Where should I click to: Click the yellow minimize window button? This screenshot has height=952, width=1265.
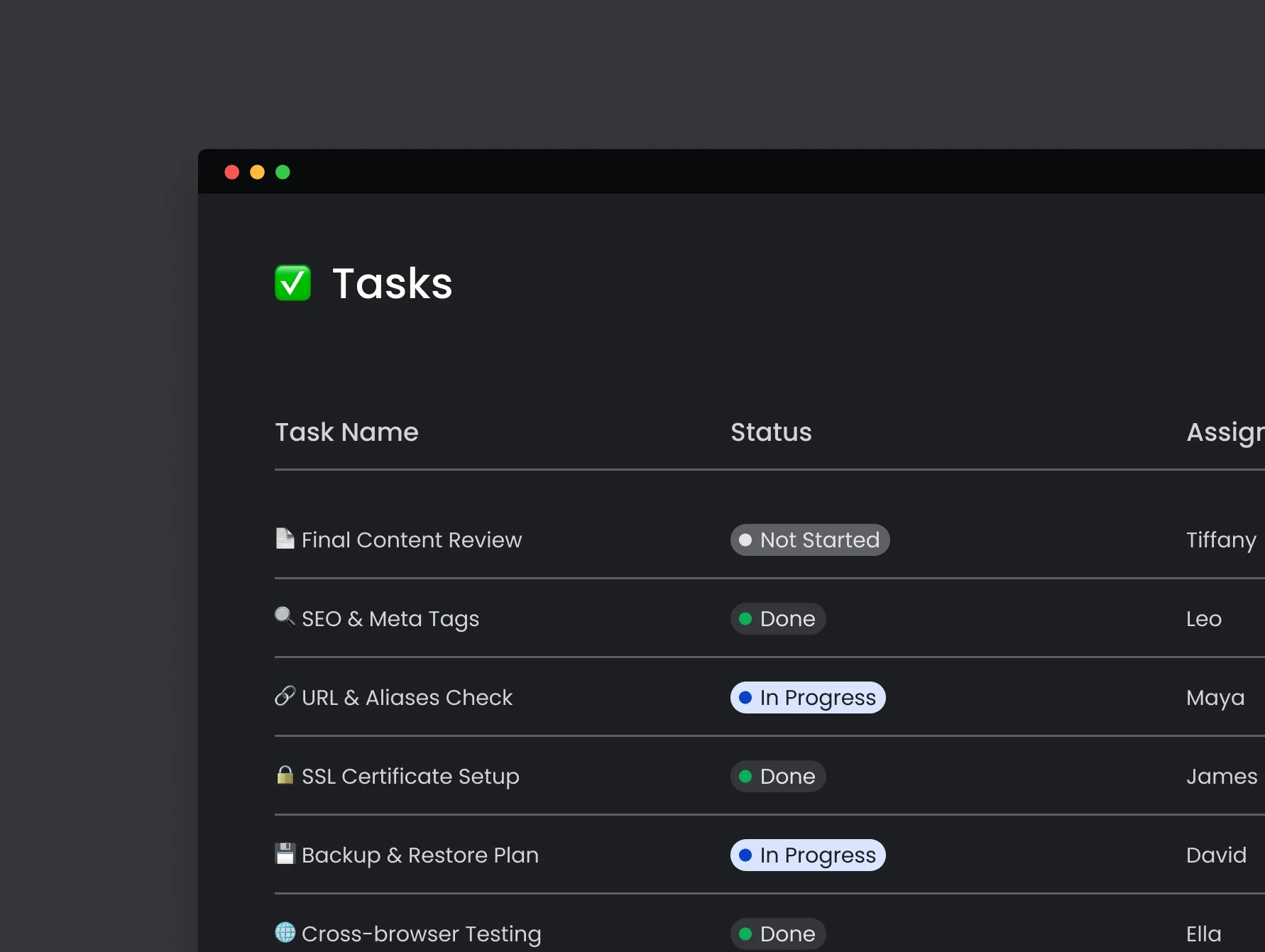pyautogui.click(x=258, y=172)
